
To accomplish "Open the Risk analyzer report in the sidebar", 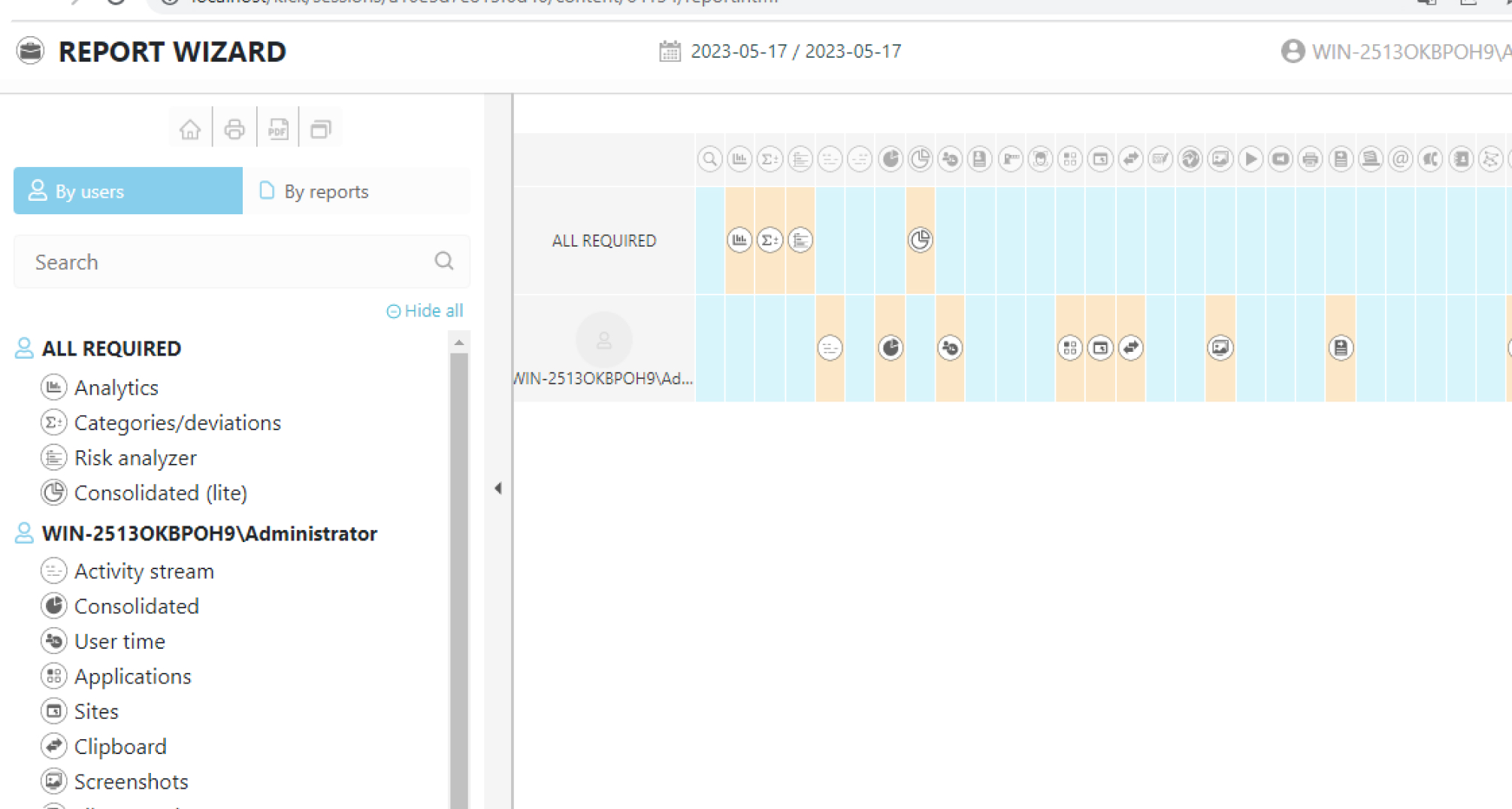I will (135, 458).
